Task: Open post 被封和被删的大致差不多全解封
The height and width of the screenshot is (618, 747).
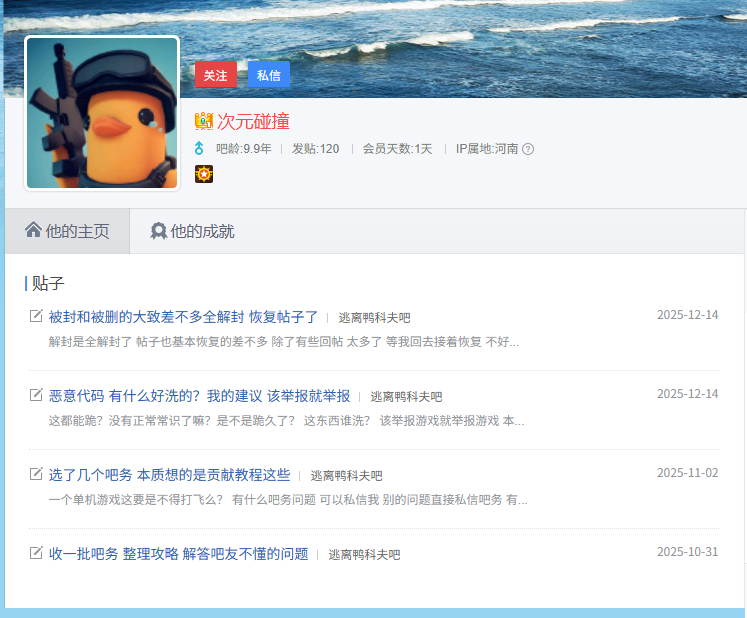Action: [x=183, y=317]
